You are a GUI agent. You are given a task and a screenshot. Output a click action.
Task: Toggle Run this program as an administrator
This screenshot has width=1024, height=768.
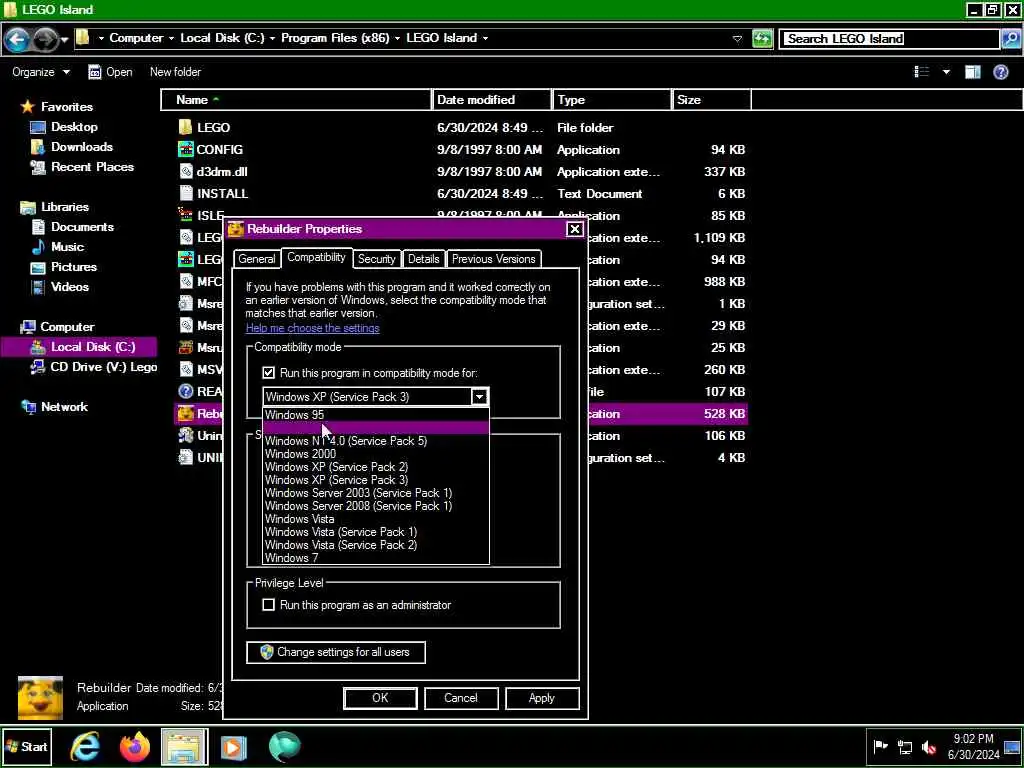tap(268, 605)
